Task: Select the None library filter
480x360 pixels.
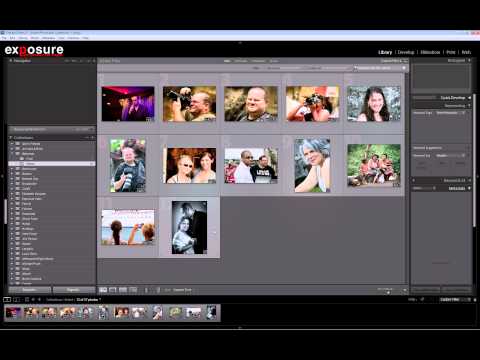Action: pyautogui.click(x=274, y=61)
